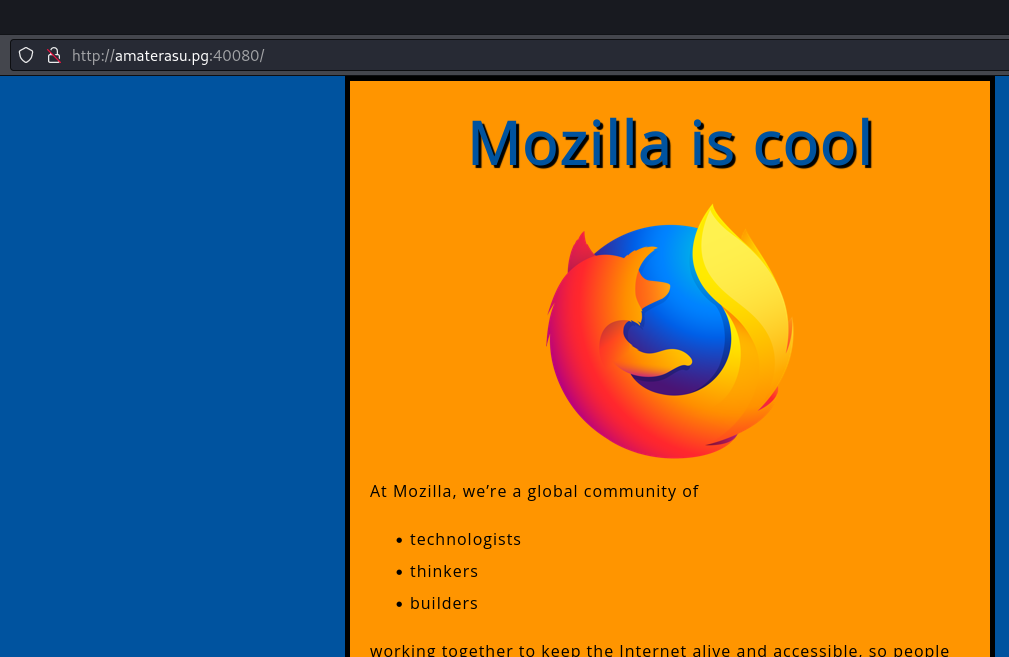Select the "technologists" list item
Screen dimensions: 1009x657
[465, 539]
